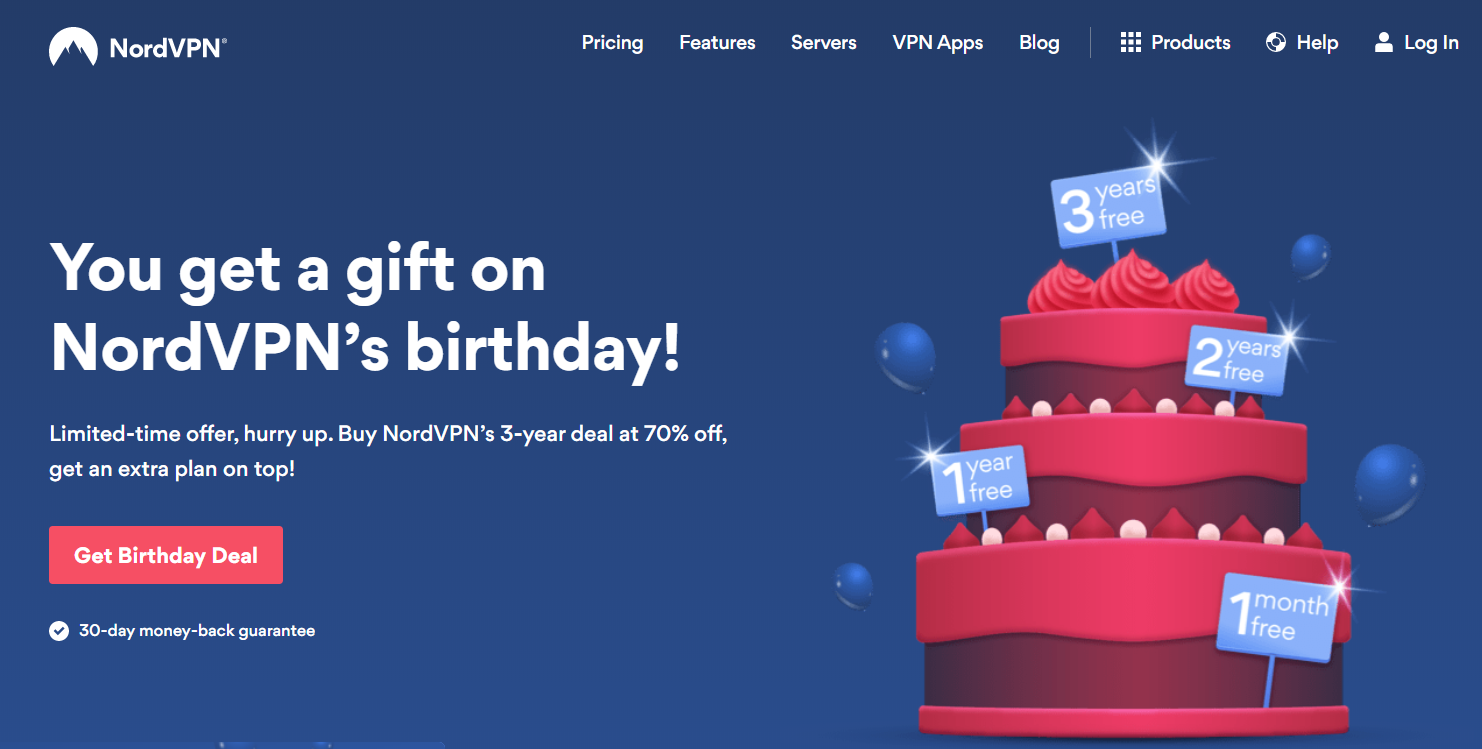The image size is (1482, 749).
Task: Click the Help globe icon
Action: coord(1275,42)
